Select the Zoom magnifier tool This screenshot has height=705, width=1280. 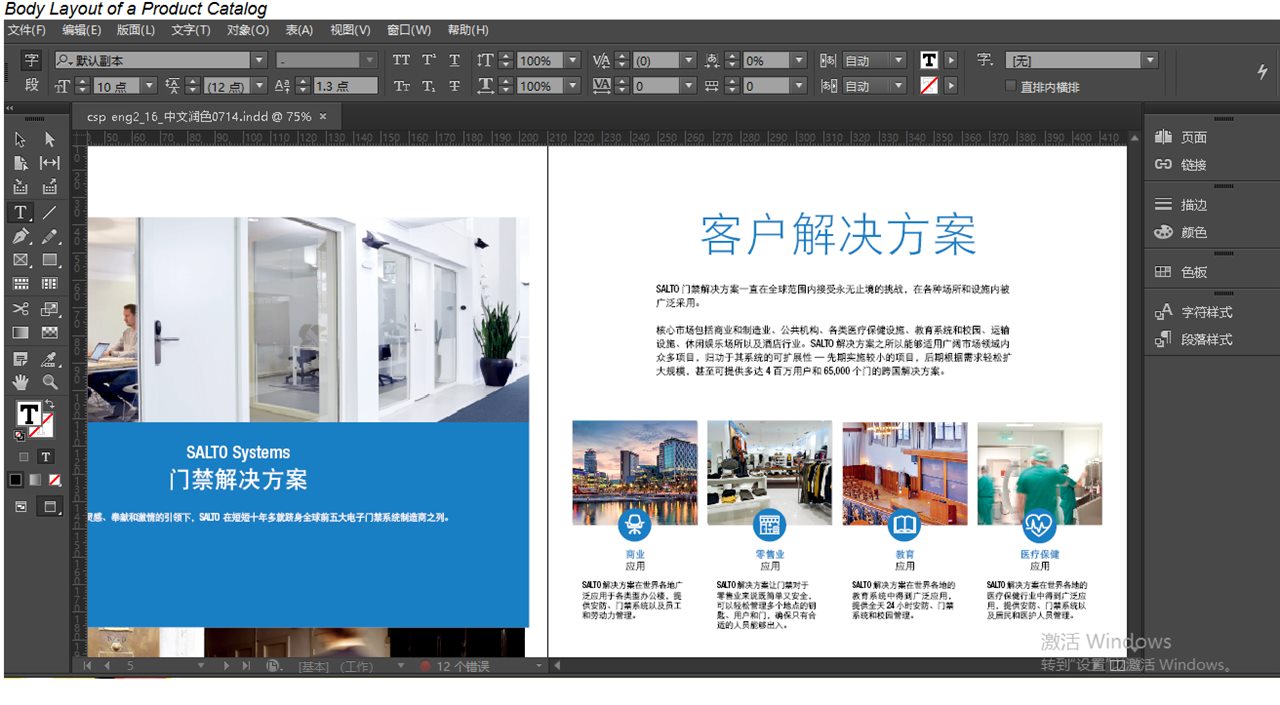(49, 382)
